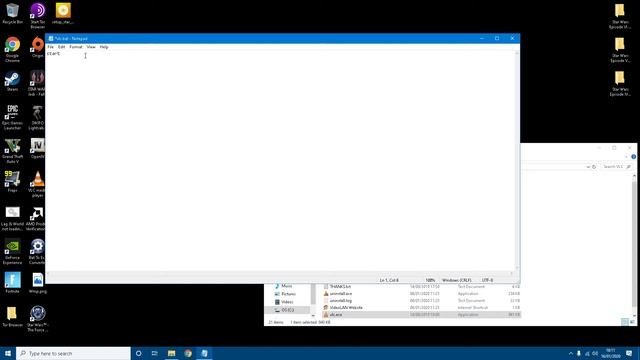Click the Type here to search box
This screenshot has height=360, width=640.
(x=73, y=353)
